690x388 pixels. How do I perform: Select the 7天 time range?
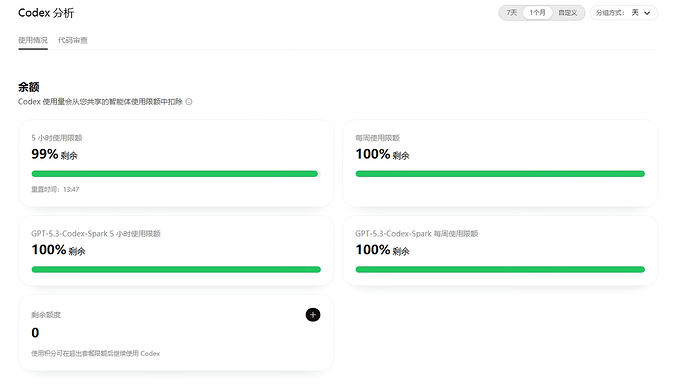[x=511, y=13]
